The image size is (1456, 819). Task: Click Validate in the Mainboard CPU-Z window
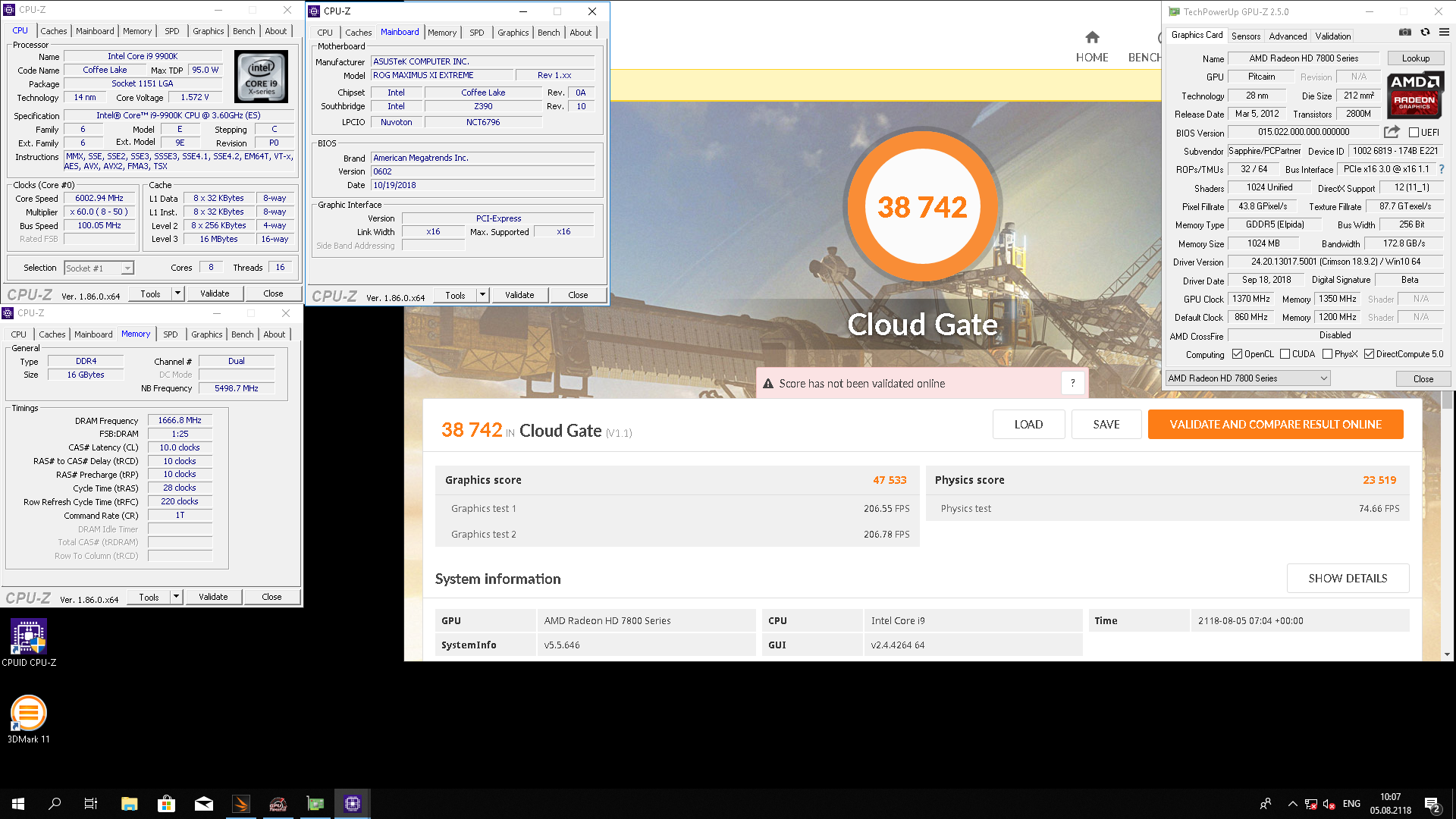tap(519, 295)
